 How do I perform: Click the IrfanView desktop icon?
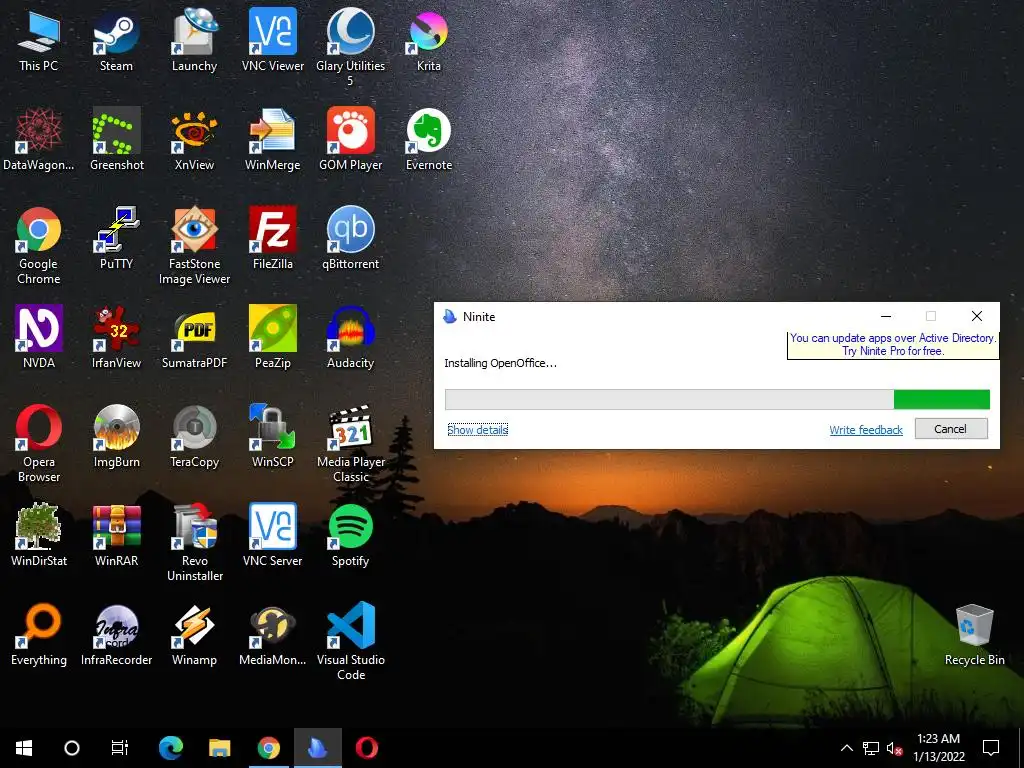pos(116,337)
